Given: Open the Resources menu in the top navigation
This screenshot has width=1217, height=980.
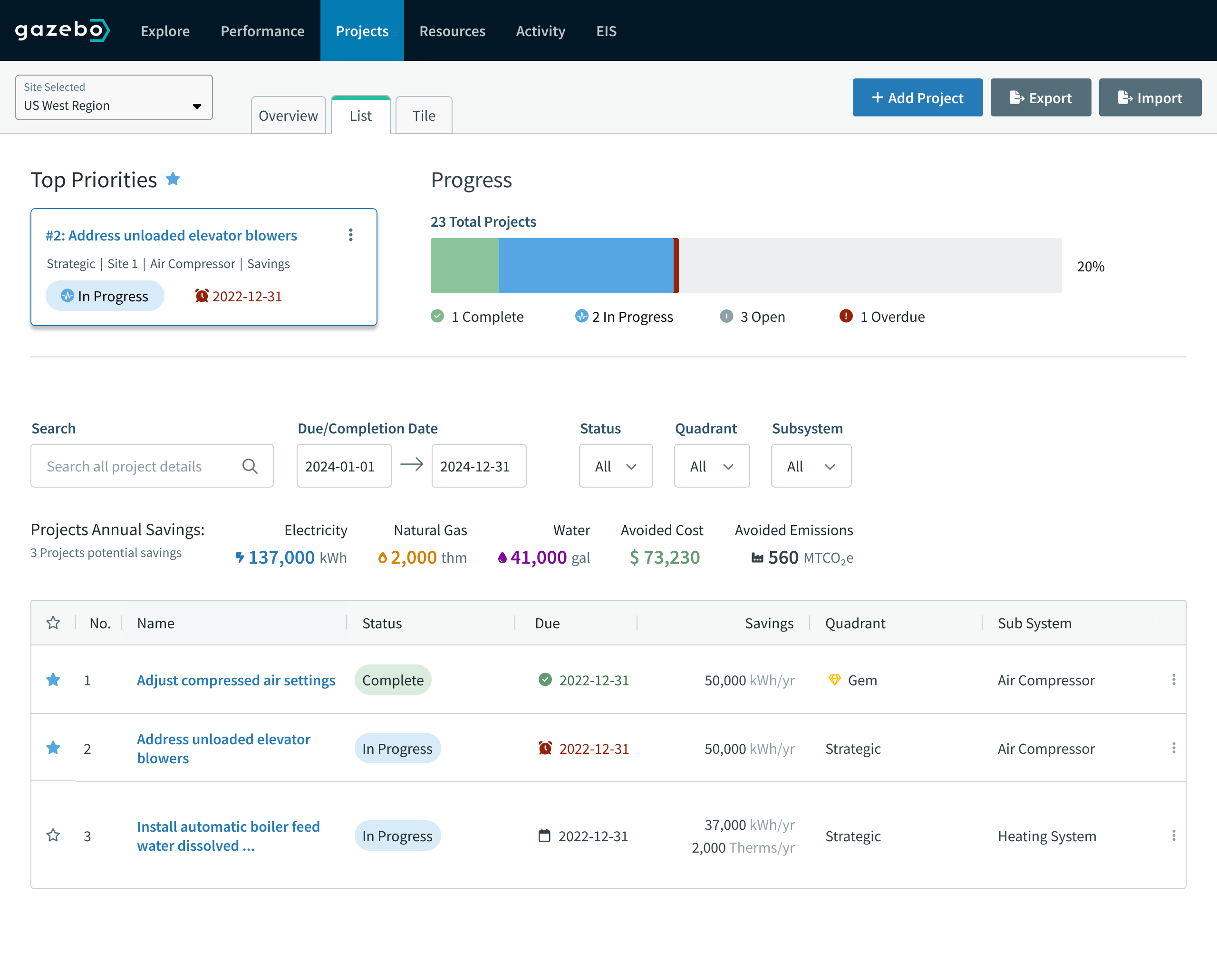Looking at the screenshot, I should (x=452, y=30).
